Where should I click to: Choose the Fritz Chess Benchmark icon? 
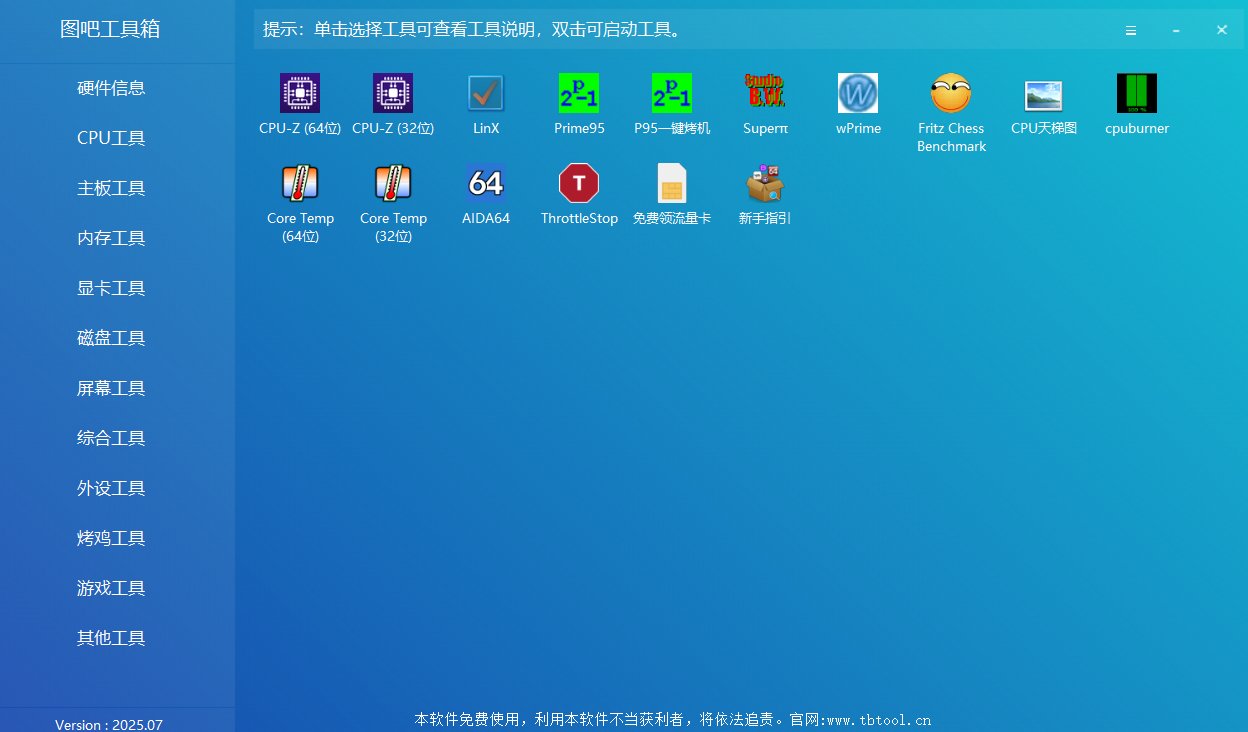[951, 93]
